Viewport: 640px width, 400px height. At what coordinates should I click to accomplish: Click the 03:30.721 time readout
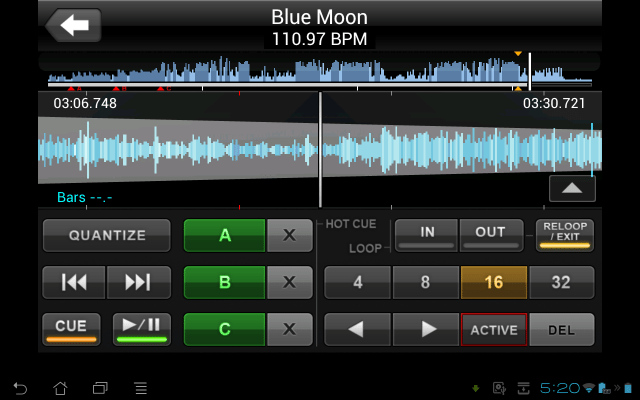pos(554,103)
